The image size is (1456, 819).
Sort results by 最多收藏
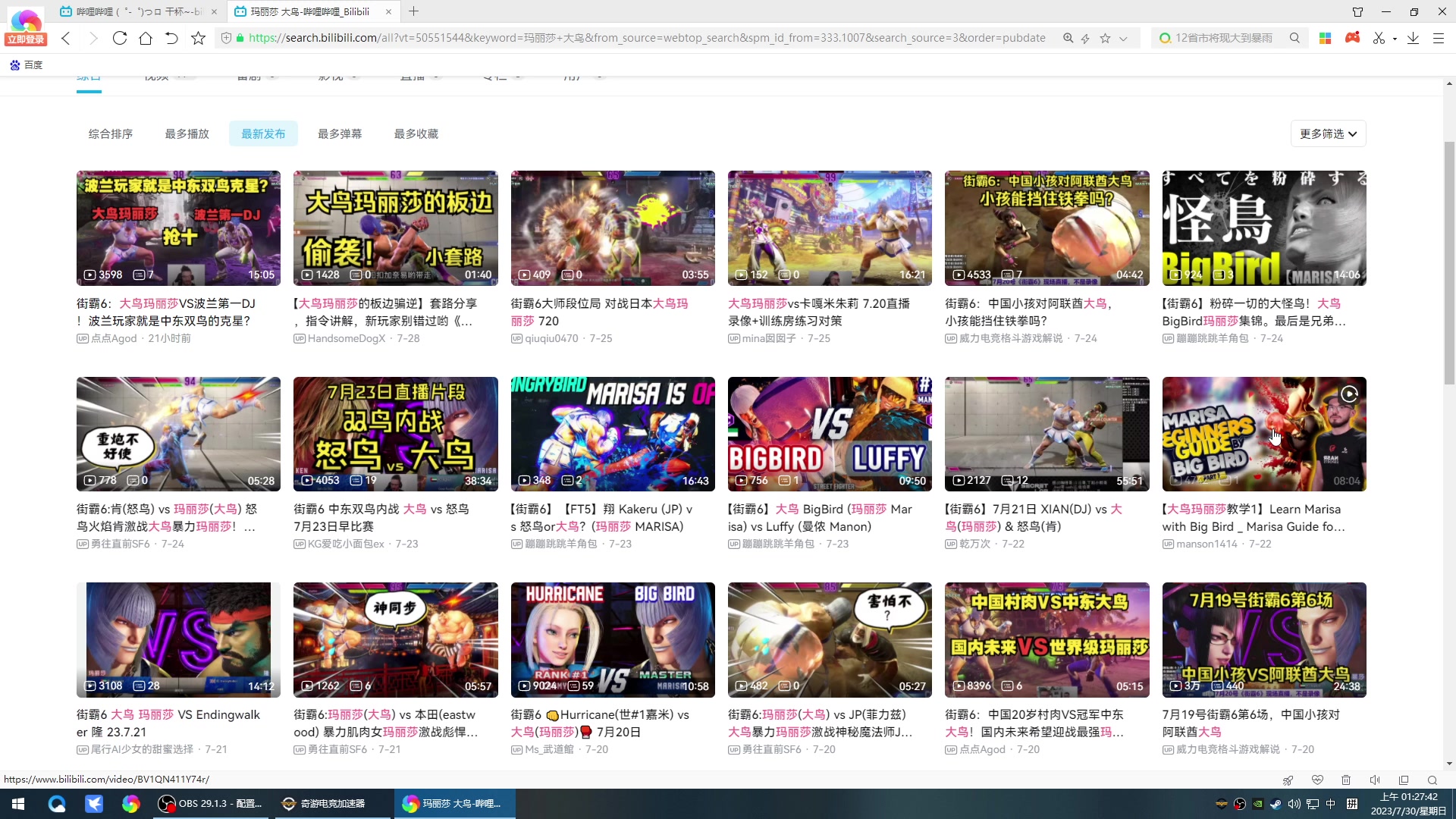tap(416, 133)
